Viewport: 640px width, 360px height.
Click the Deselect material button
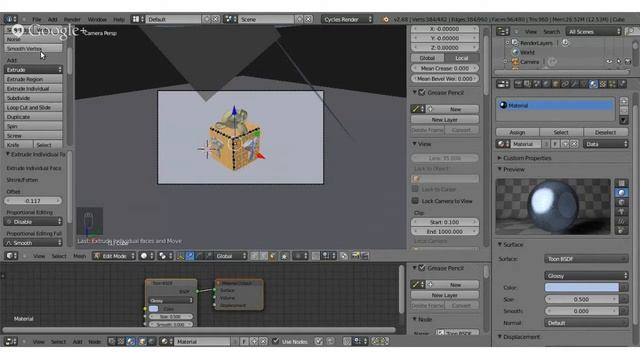605,132
